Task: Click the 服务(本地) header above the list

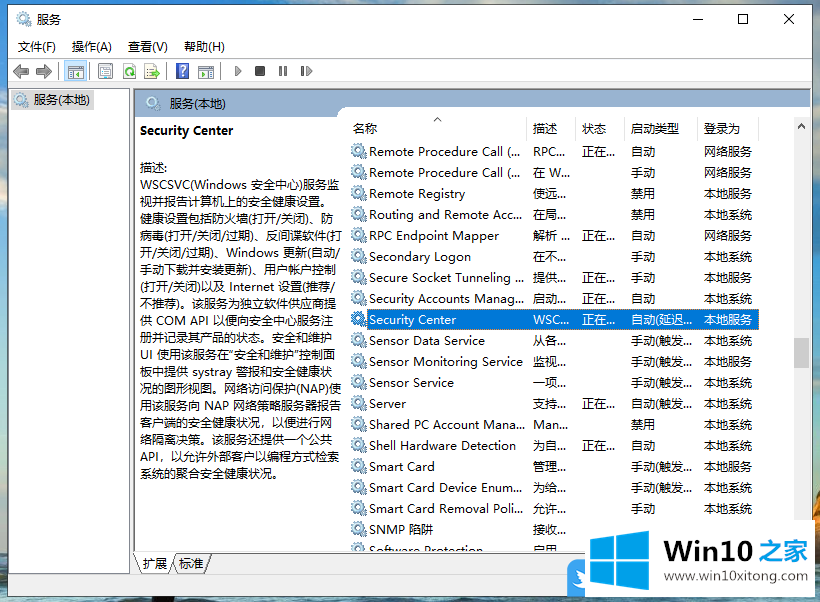Action: click(x=197, y=104)
